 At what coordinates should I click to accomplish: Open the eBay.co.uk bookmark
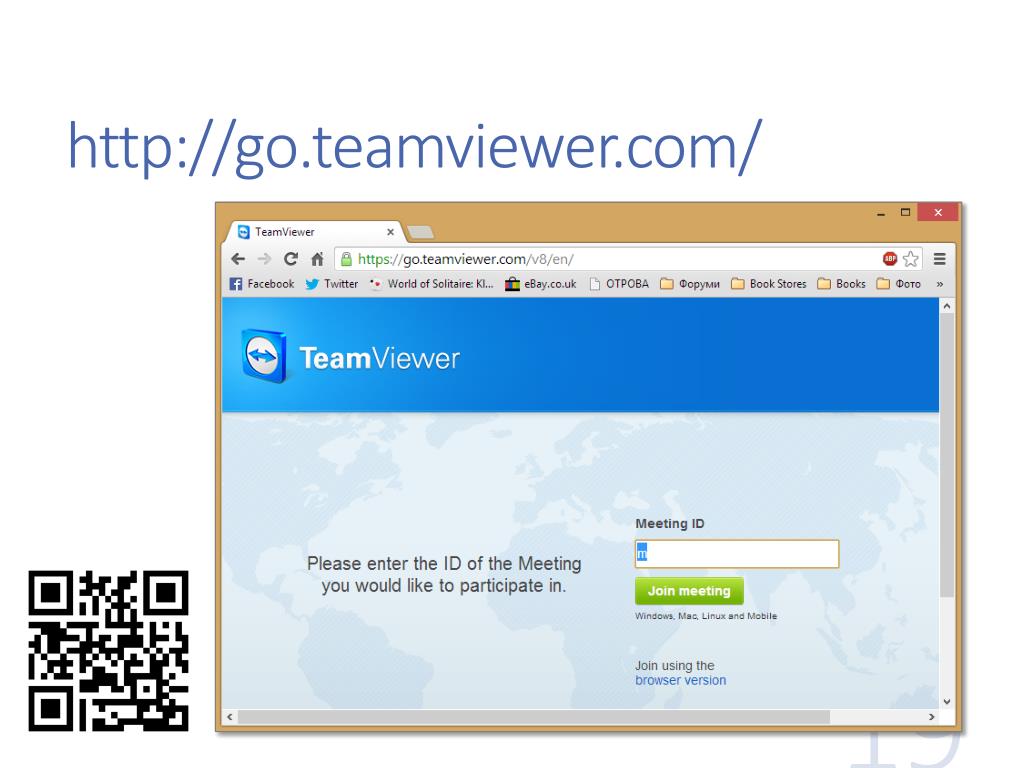pos(541,284)
